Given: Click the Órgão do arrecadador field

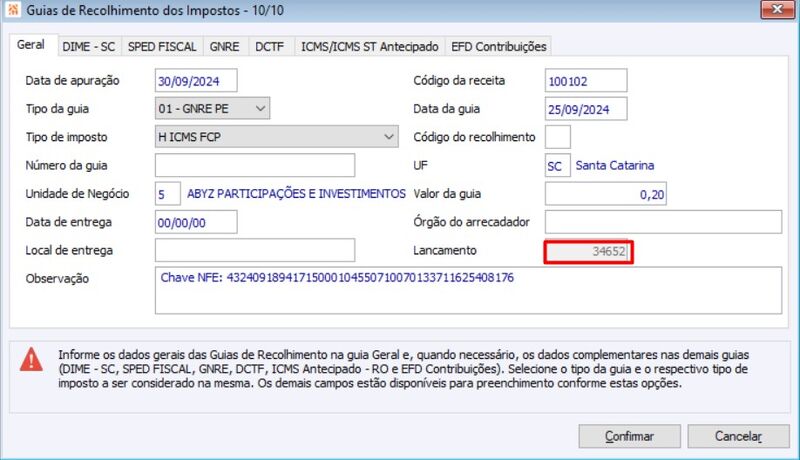Looking at the screenshot, I should click(663, 222).
